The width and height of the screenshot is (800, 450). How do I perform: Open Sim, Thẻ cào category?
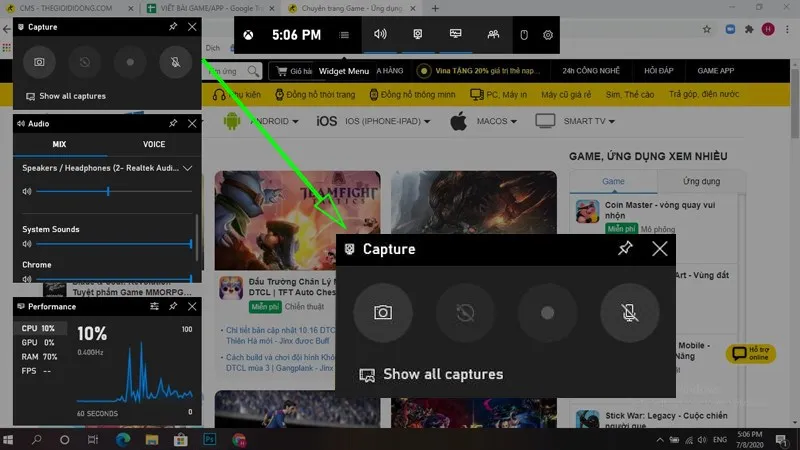coord(630,94)
